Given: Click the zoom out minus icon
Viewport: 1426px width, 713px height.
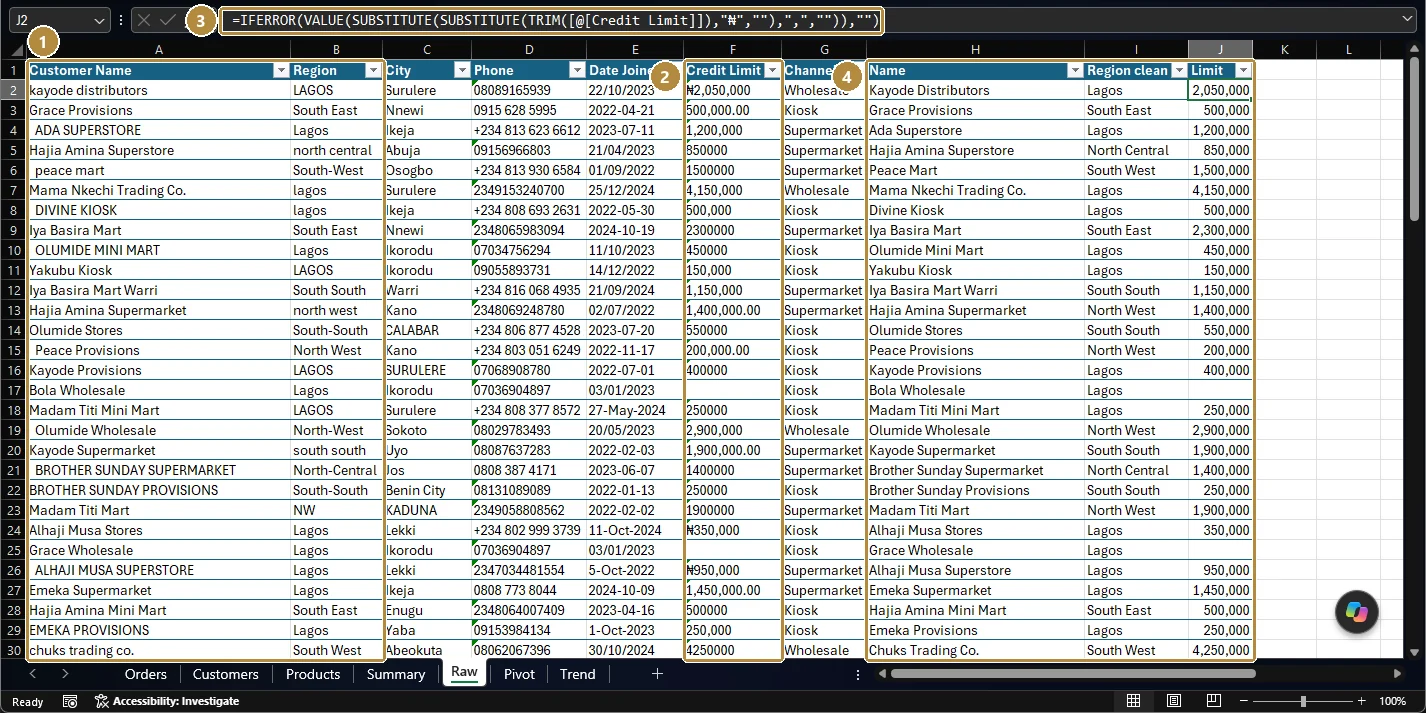Looking at the screenshot, I should (1243, 701).
